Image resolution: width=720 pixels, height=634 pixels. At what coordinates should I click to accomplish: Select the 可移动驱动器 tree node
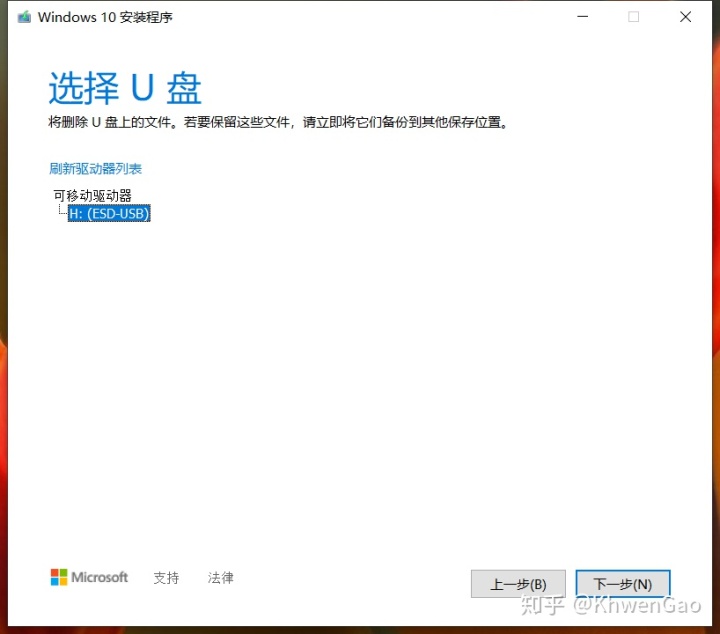pos(92,196)
